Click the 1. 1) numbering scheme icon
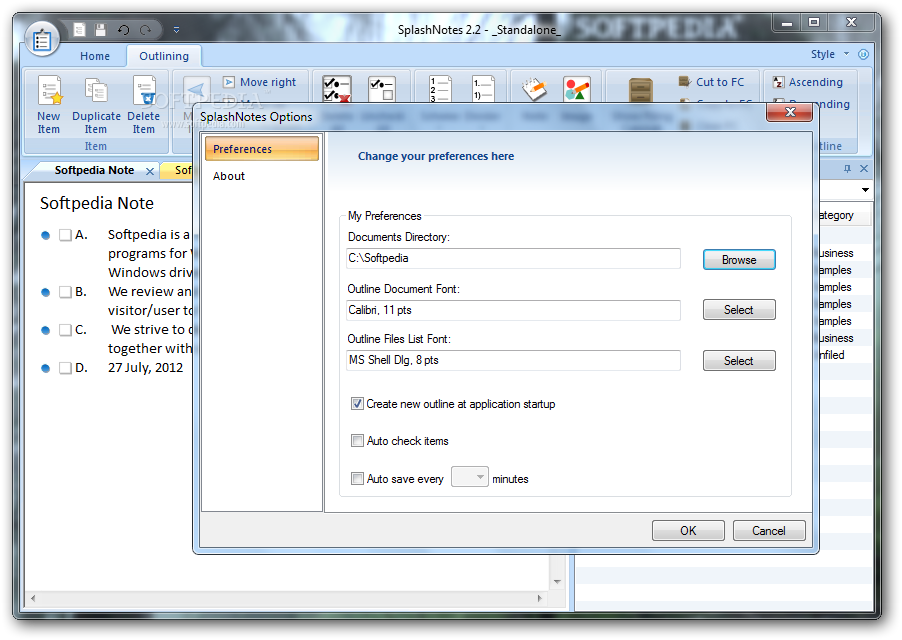Screen dimensions: 902x640 [x=483, y=89]
